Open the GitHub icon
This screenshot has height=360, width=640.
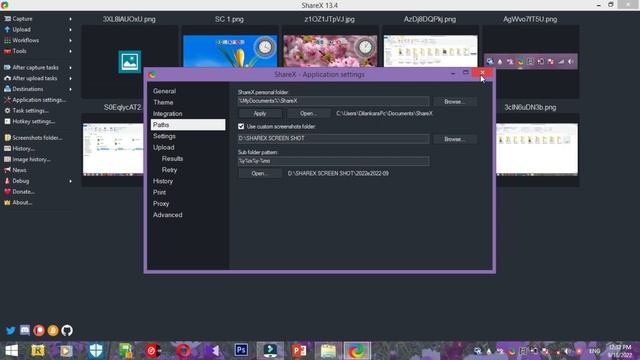(x=67, y=330)
